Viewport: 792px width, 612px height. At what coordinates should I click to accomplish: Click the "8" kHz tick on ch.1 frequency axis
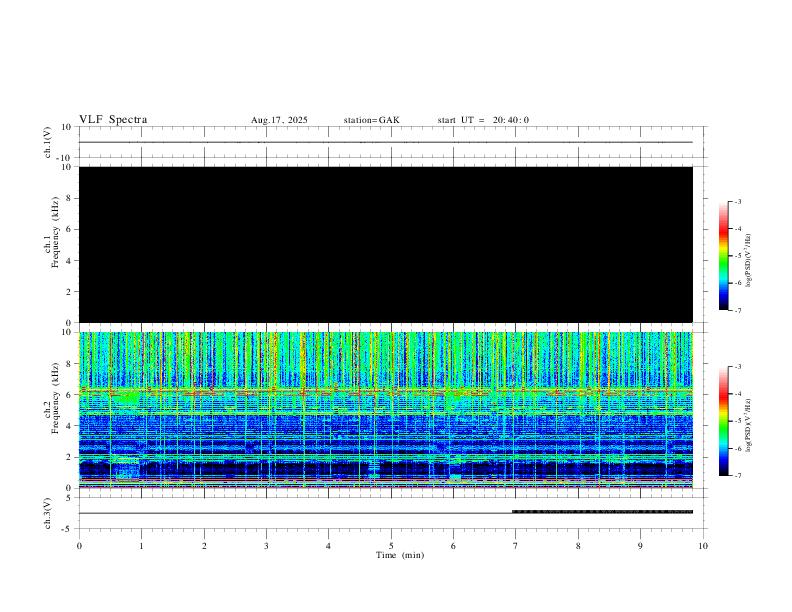click(x=69, y=198)
